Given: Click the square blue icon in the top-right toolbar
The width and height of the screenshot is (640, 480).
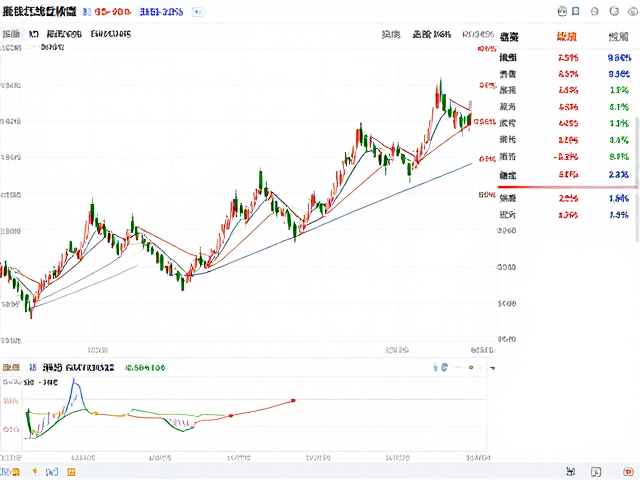Looking at the screenshot, I should pyautogui.click(x=576, y=11).
